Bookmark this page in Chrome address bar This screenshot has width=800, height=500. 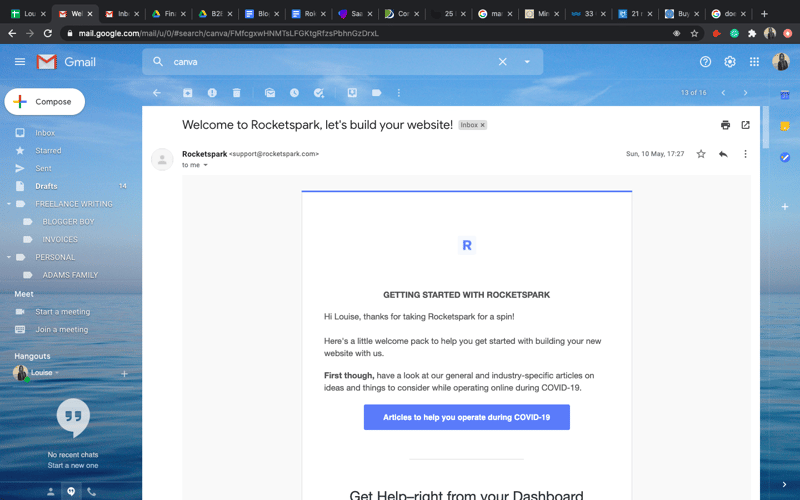coord(694,33)
